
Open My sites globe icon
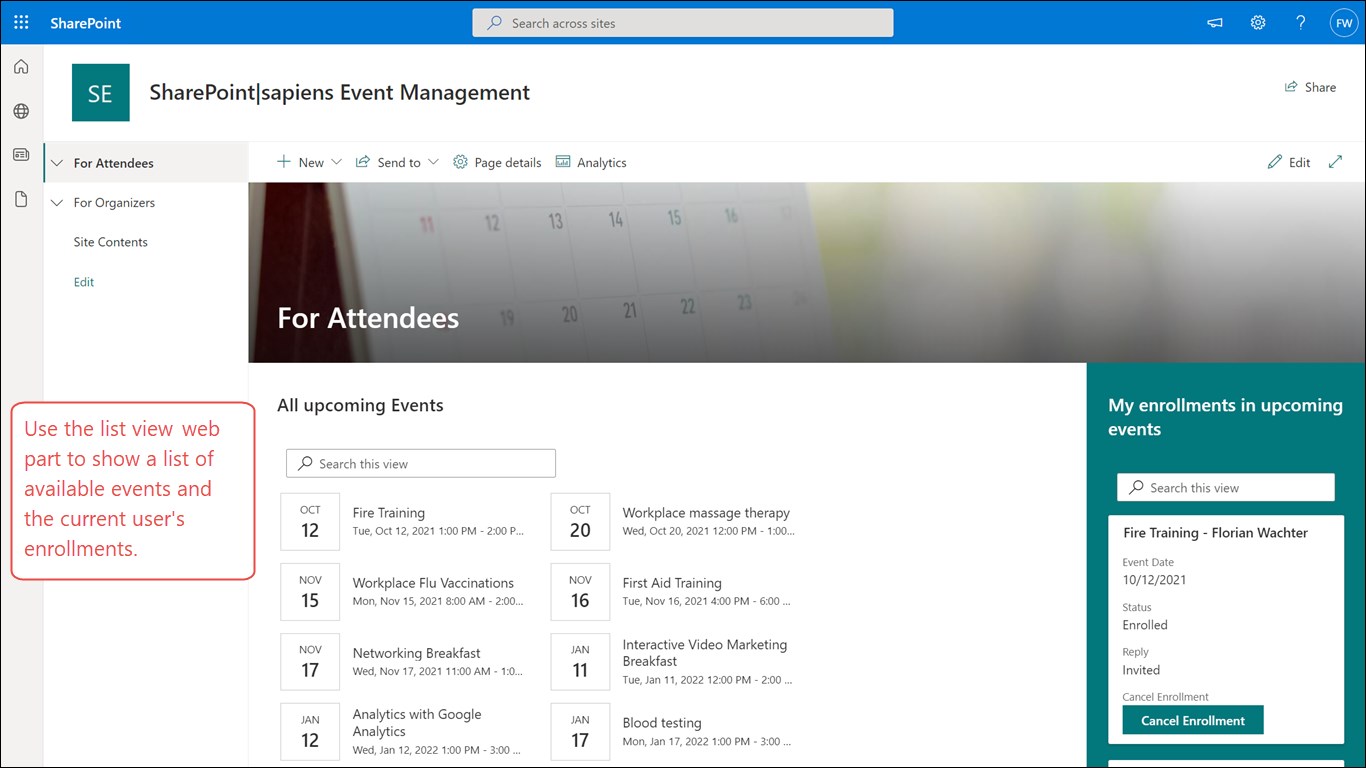coord(21,111)
